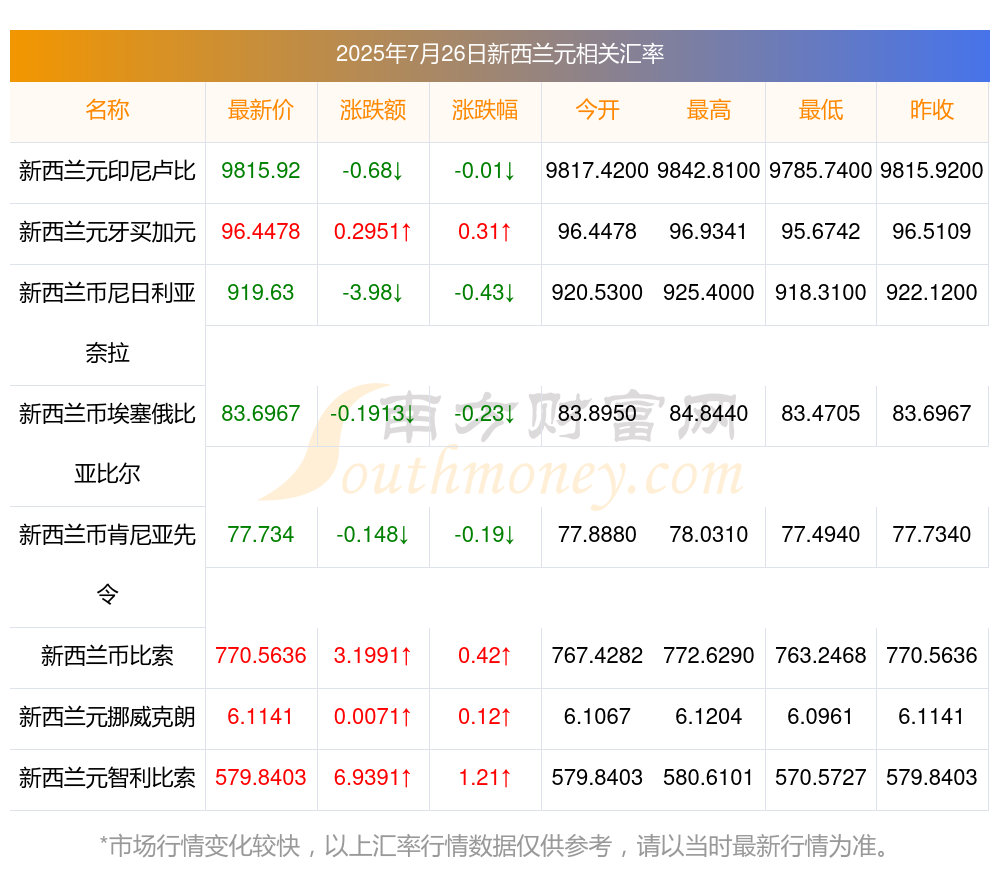Click the high value 6.1204

[709, 716]
